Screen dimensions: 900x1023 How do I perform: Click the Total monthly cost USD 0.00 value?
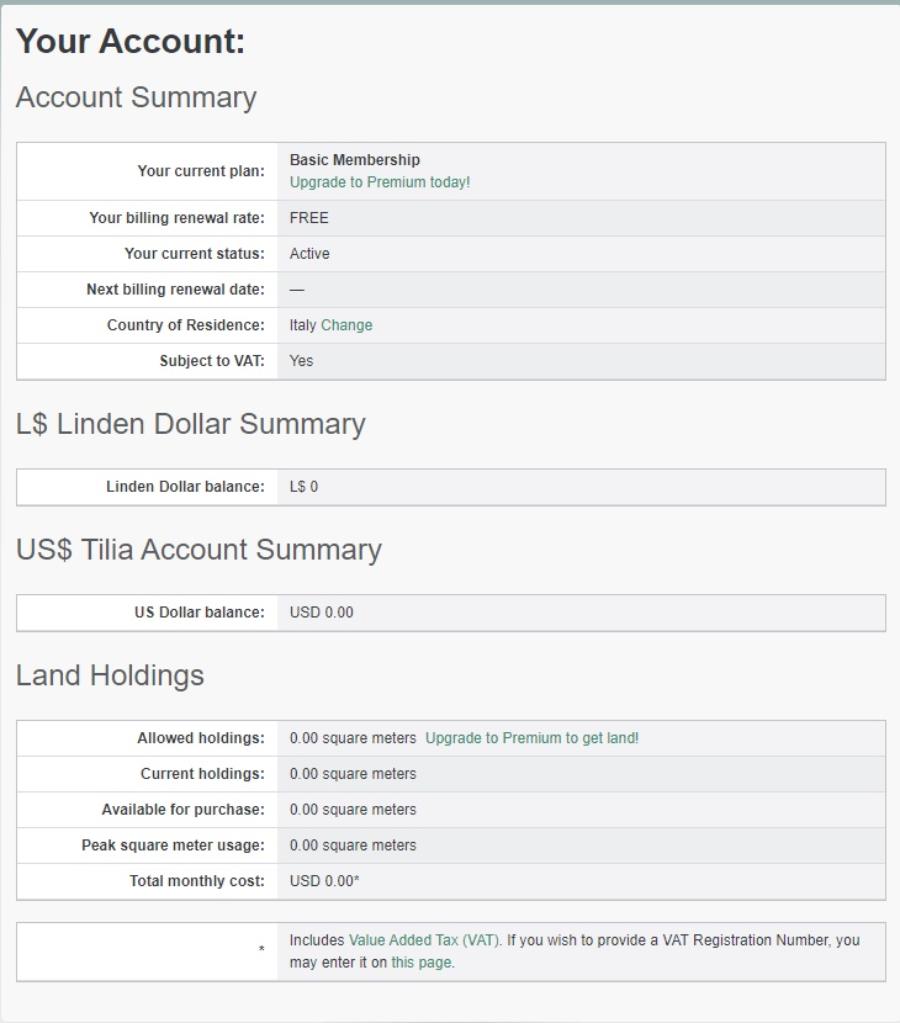[x=324, y=881]
